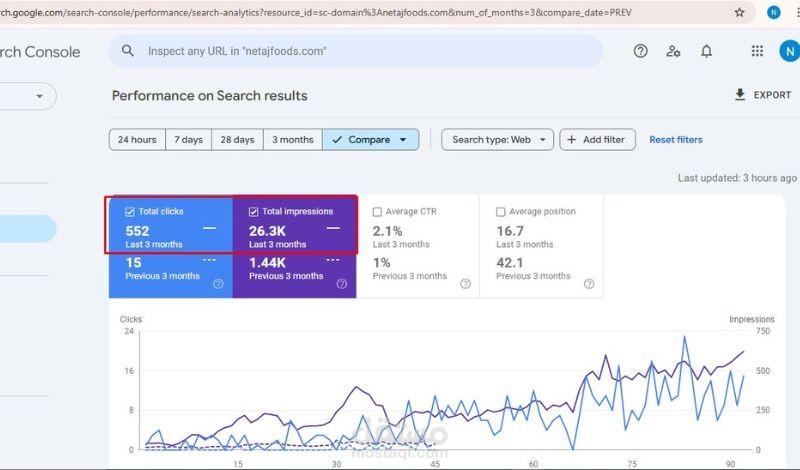Click the 1% previous CTR value
Image resolution: width=800 pixels, height=470 pixels.
381,262
